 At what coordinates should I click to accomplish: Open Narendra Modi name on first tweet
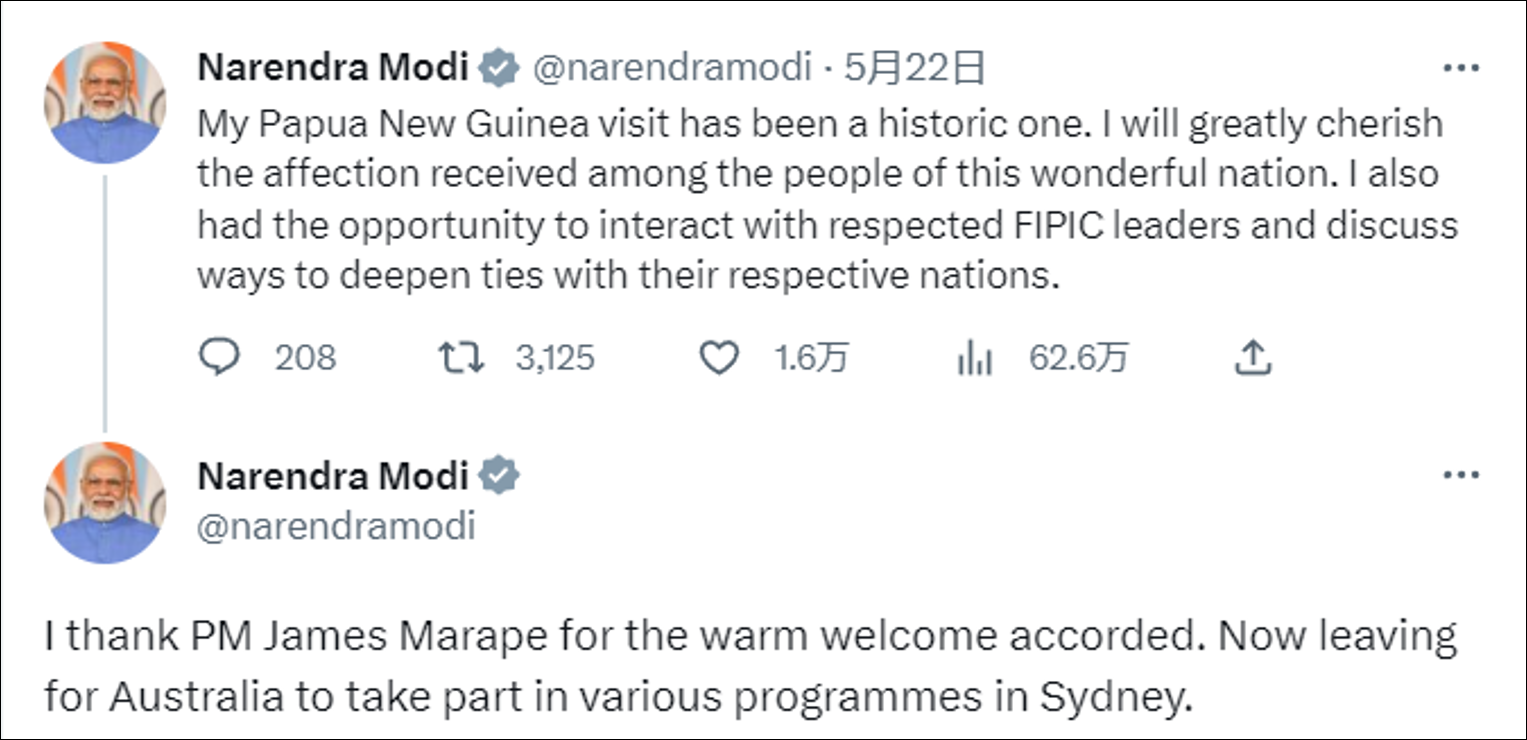[333, 68]
